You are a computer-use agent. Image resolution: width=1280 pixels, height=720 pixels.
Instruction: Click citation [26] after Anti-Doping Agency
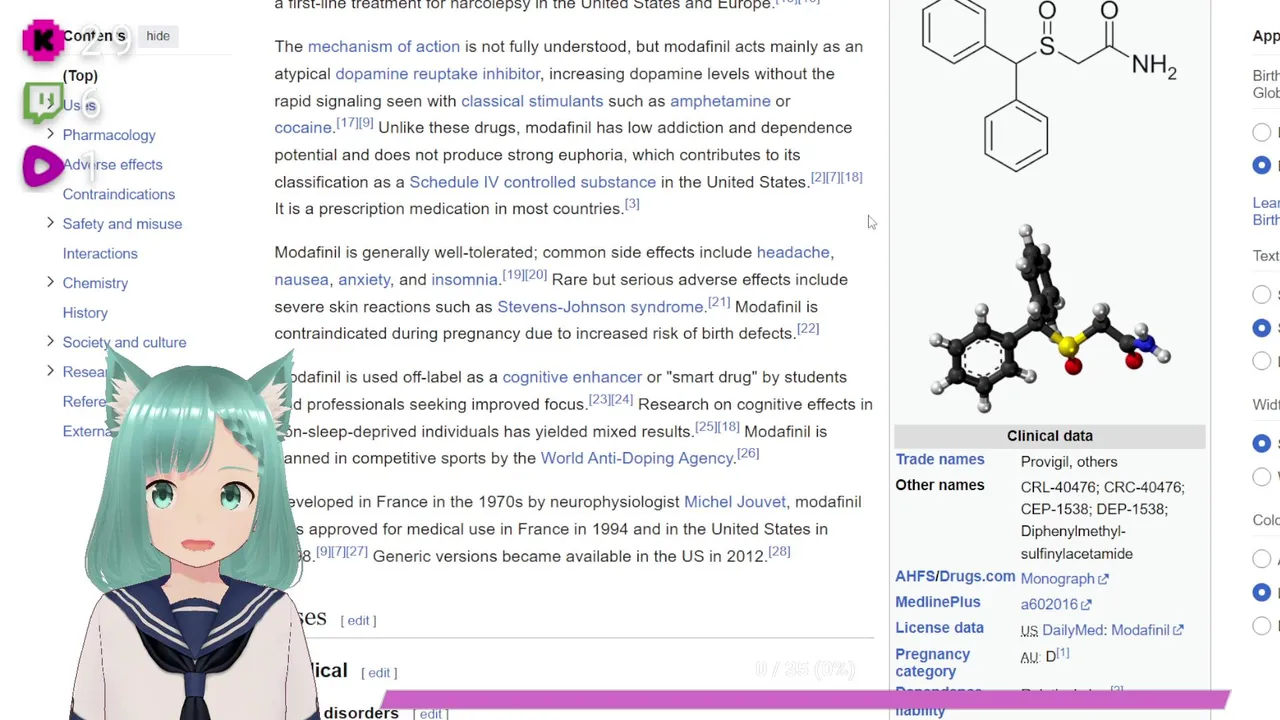pos(748,453)
